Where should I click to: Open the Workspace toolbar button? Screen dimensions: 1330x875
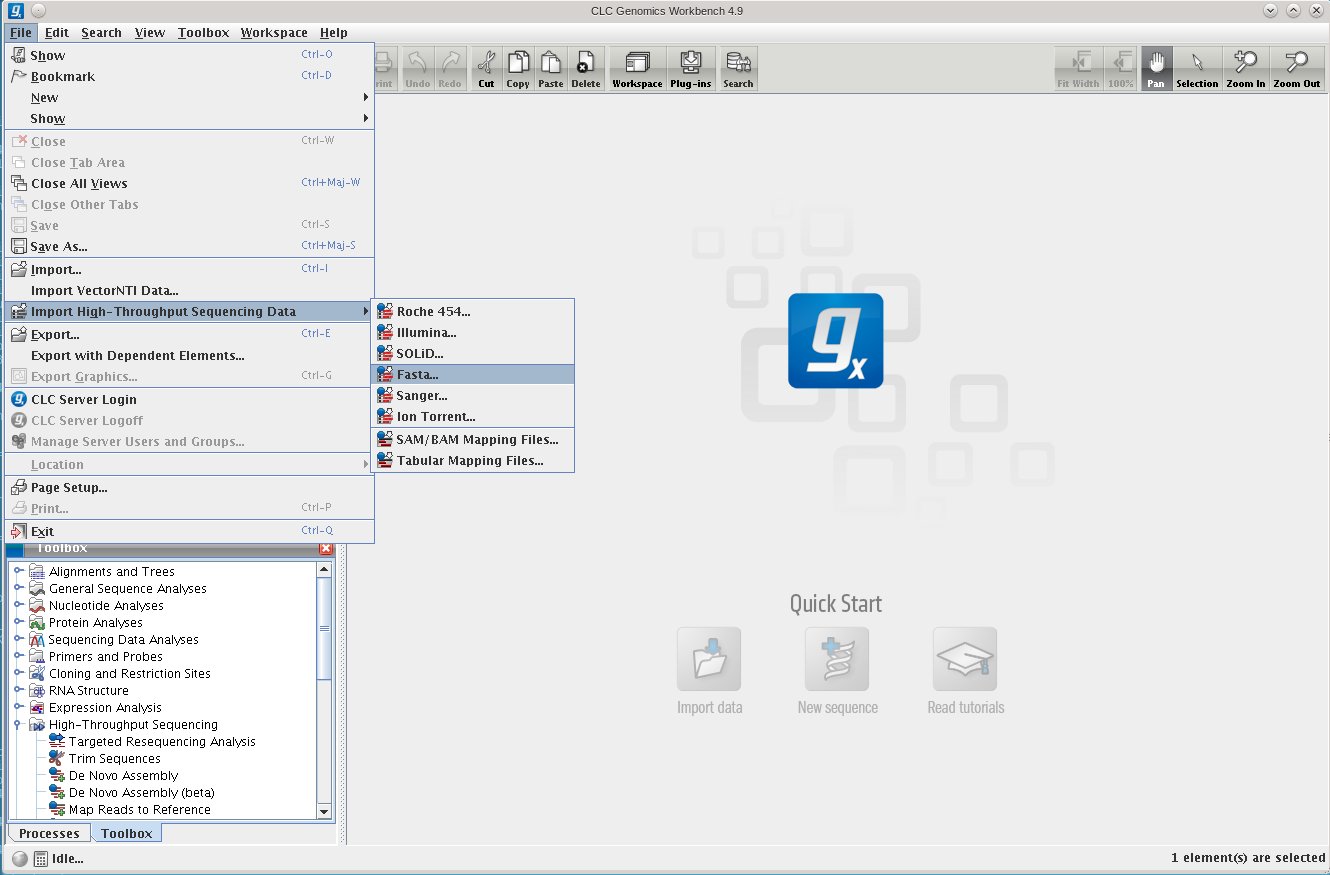[x=637, y=69]
